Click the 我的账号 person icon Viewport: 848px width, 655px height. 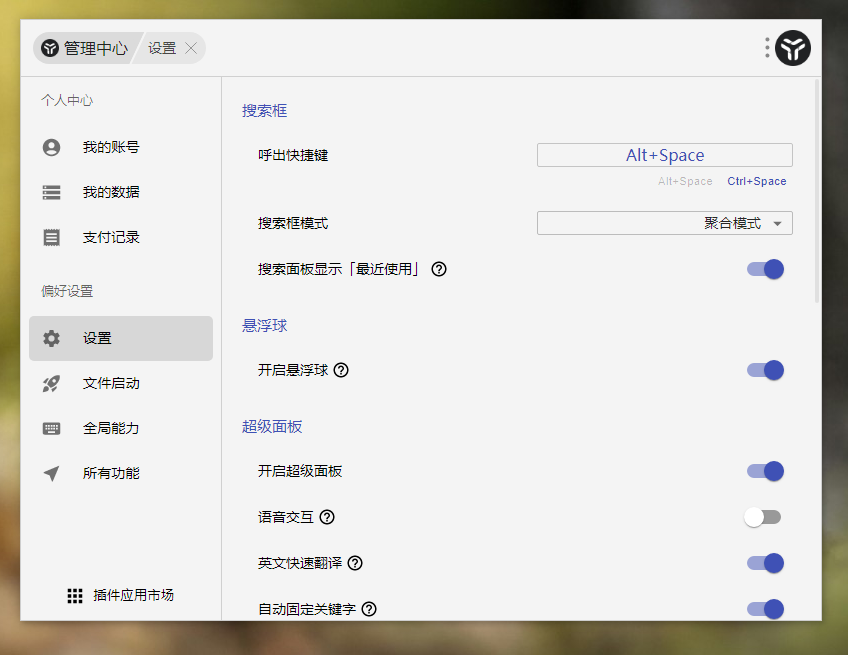(x=51, y=147)
